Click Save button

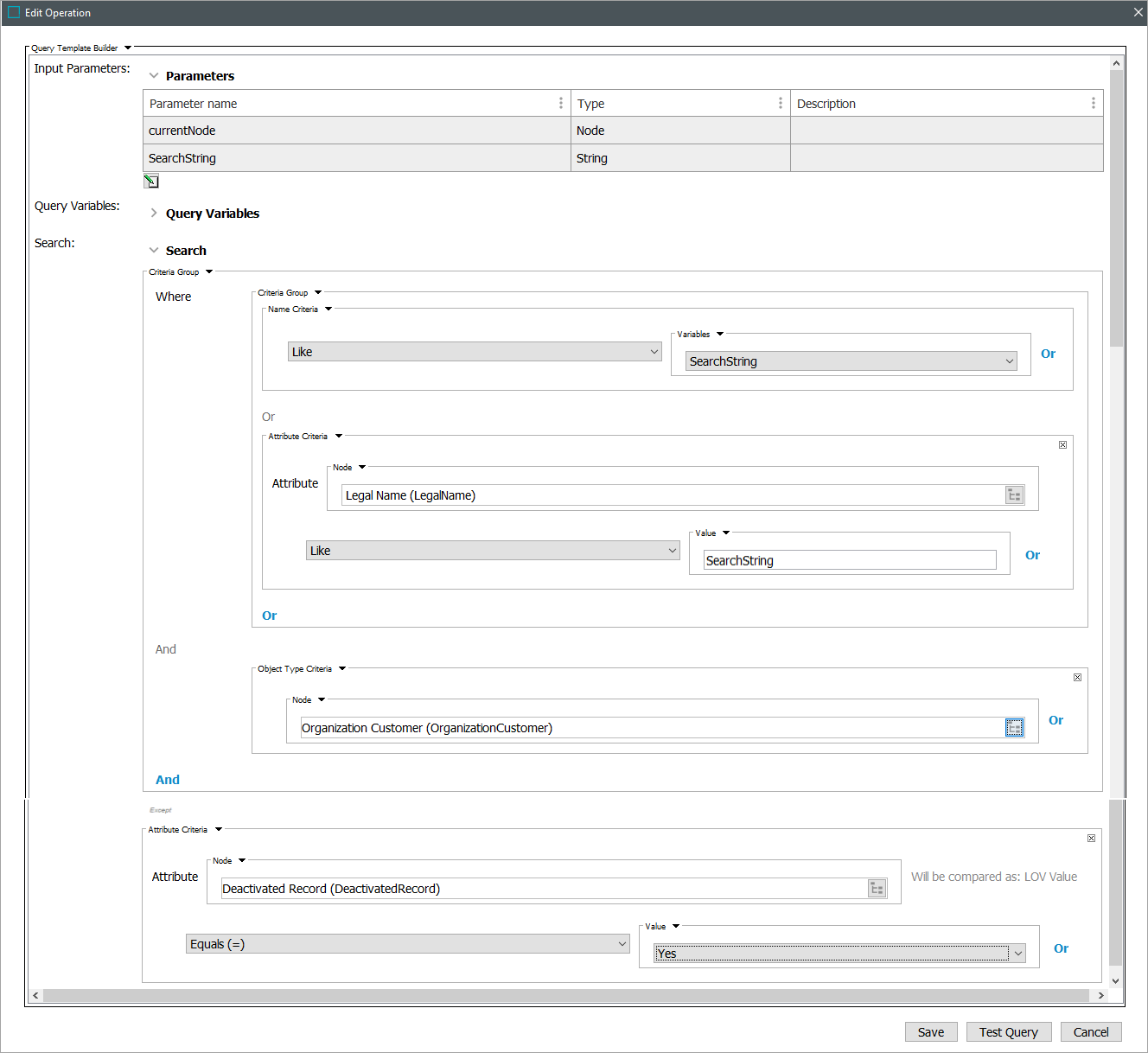tap(930, 1032)
